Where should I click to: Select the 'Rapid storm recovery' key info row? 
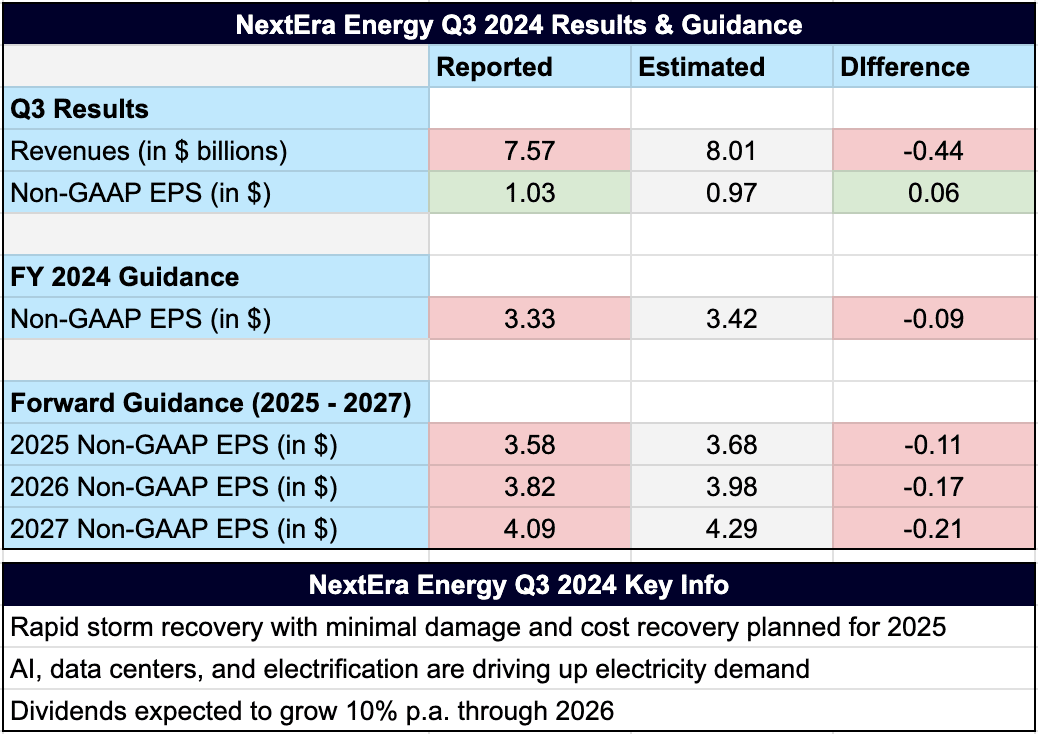(519, 627)
